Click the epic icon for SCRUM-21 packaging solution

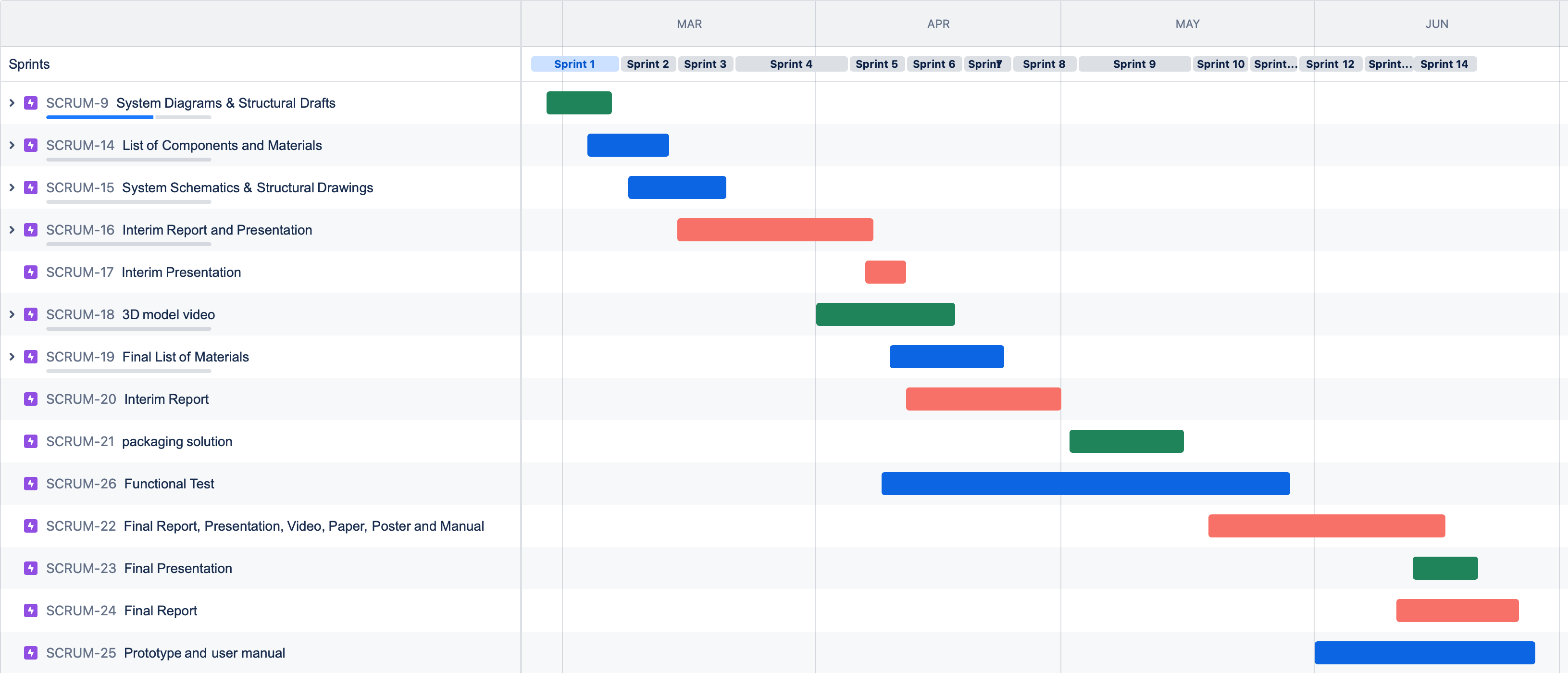coord(30,441)
